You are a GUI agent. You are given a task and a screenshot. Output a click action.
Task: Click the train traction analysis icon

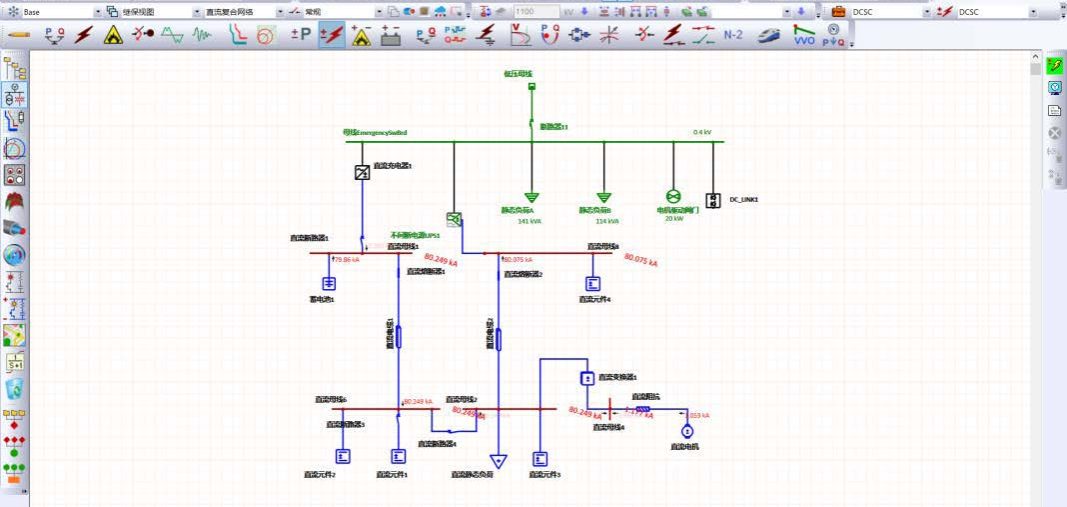coord(768,35)
